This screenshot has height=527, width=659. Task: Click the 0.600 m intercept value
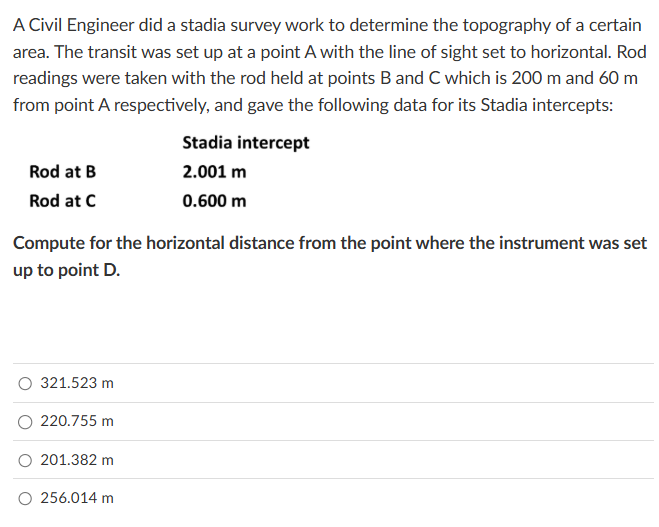tap(214, 201)
